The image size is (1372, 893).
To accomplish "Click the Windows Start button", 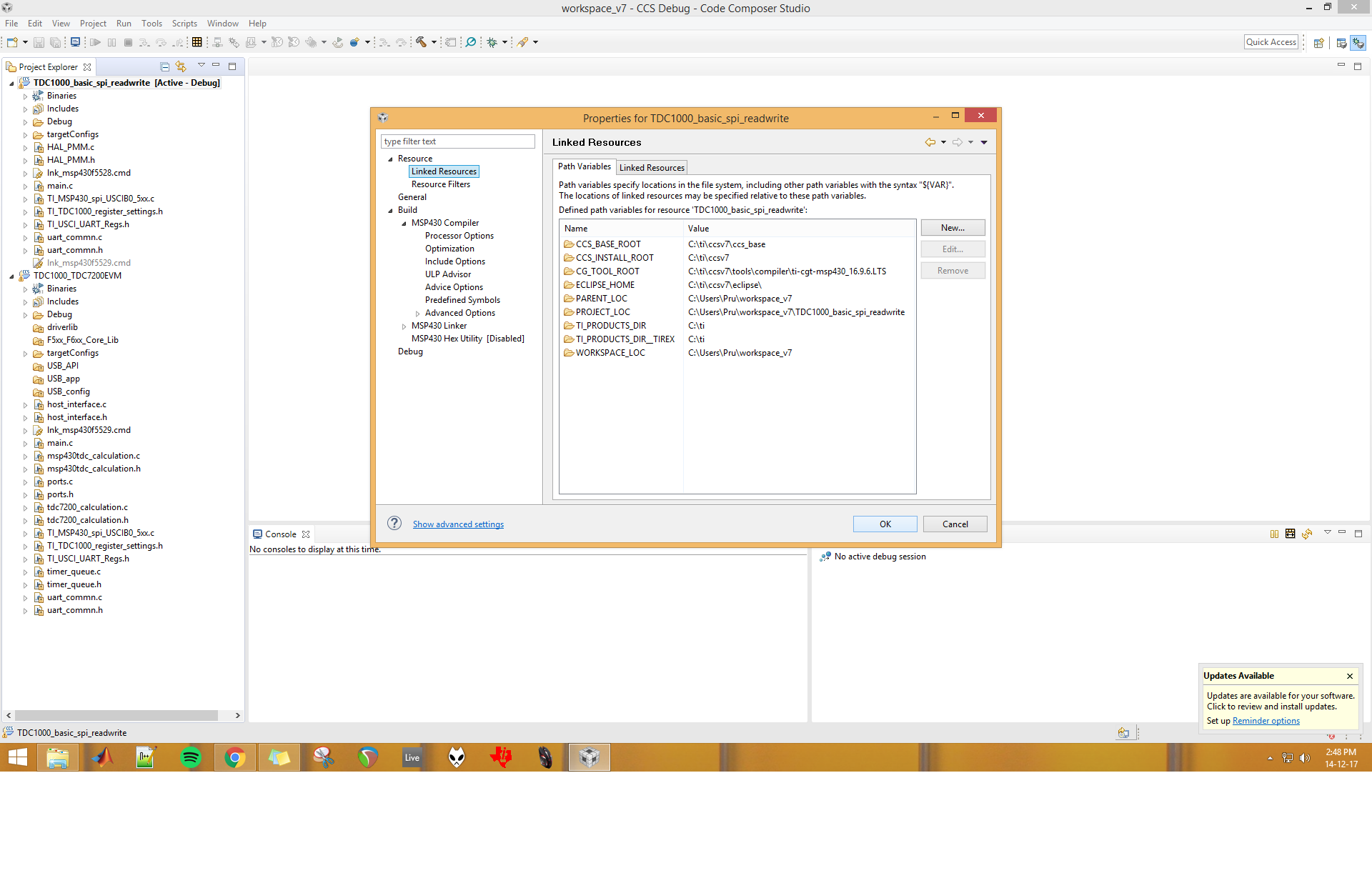I will tap(17, 757).
